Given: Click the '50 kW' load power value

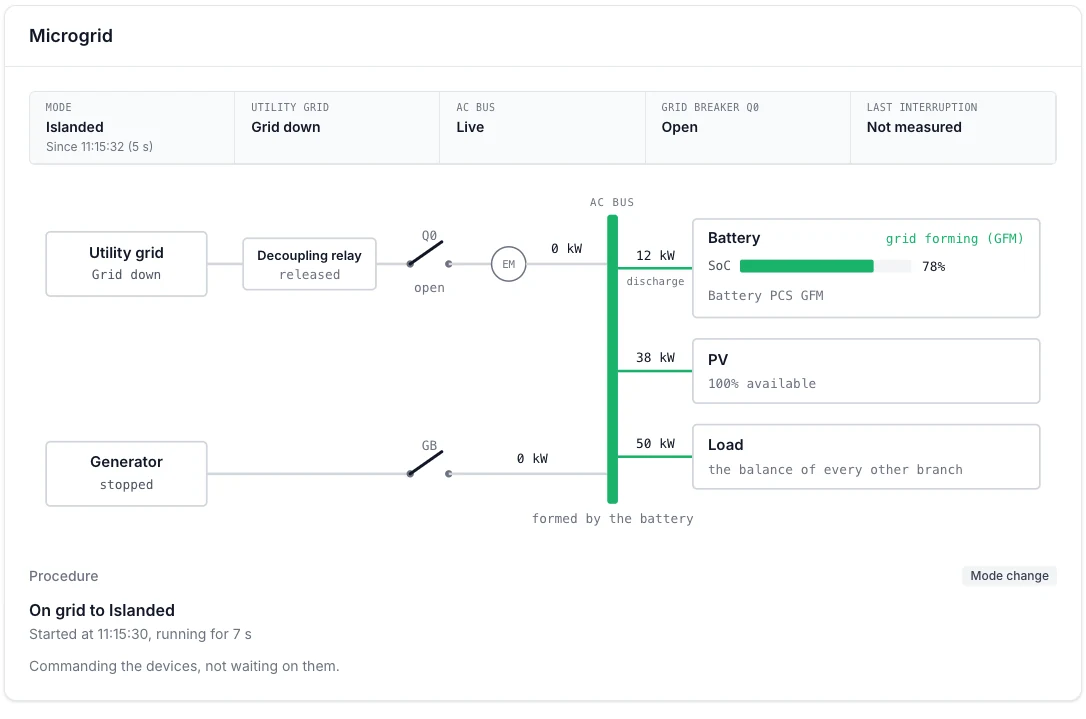Looking at the screenshot, I should point(655,443).
